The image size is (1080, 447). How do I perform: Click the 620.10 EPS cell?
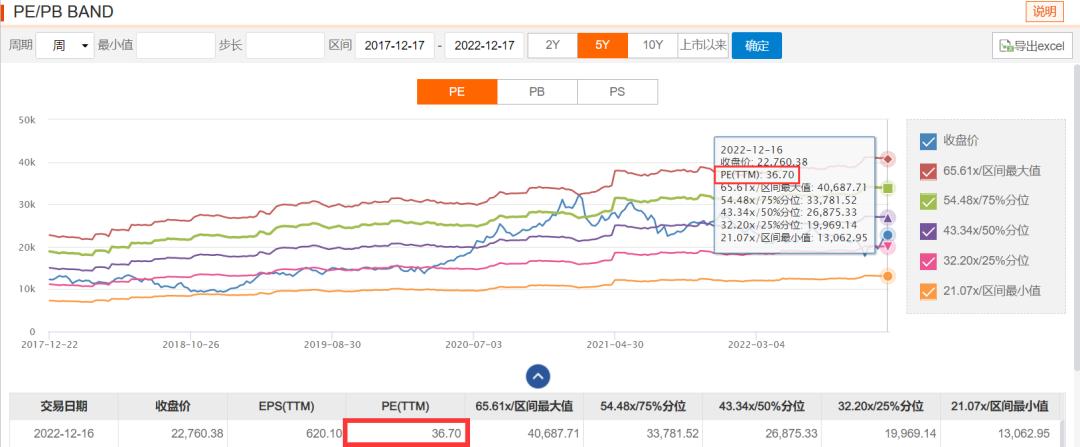[x=287, y=434]
